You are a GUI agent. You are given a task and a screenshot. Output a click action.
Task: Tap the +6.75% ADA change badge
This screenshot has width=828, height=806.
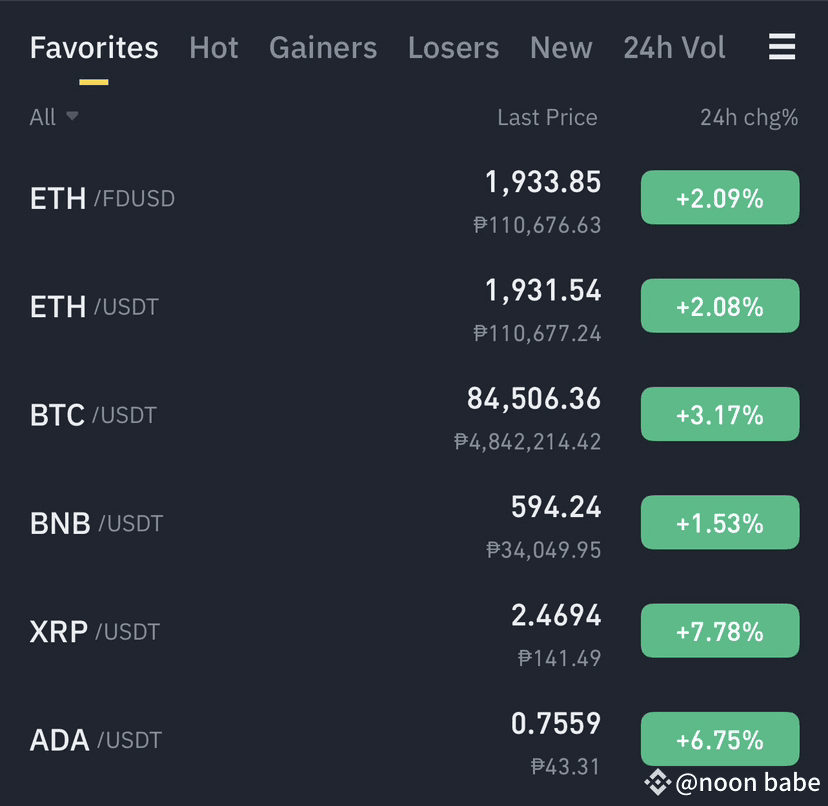(720, 739)
